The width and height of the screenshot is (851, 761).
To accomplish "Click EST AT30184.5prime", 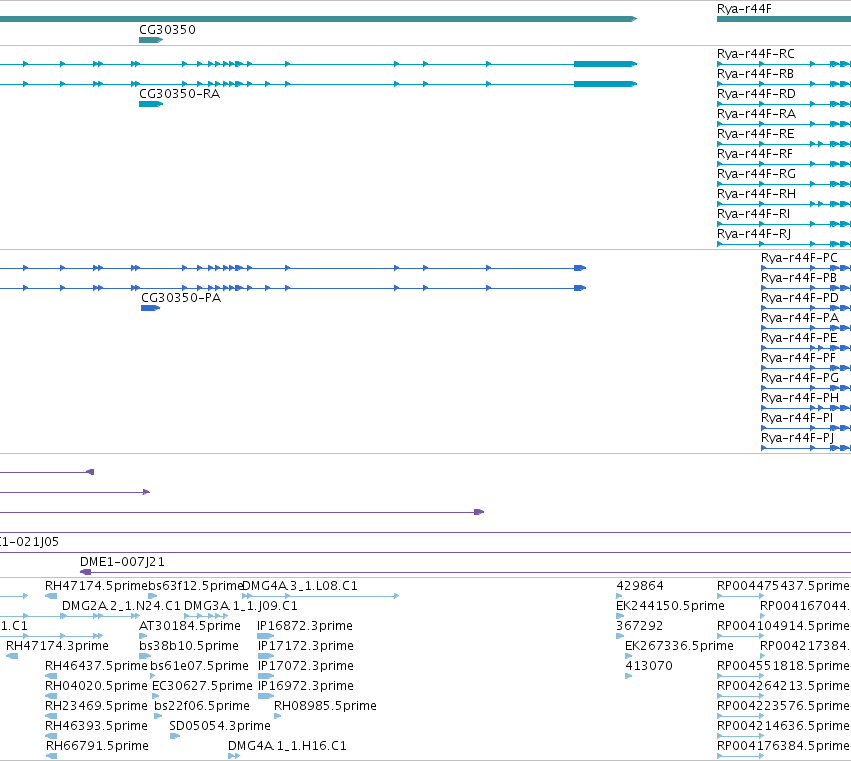I will (190, 626).
